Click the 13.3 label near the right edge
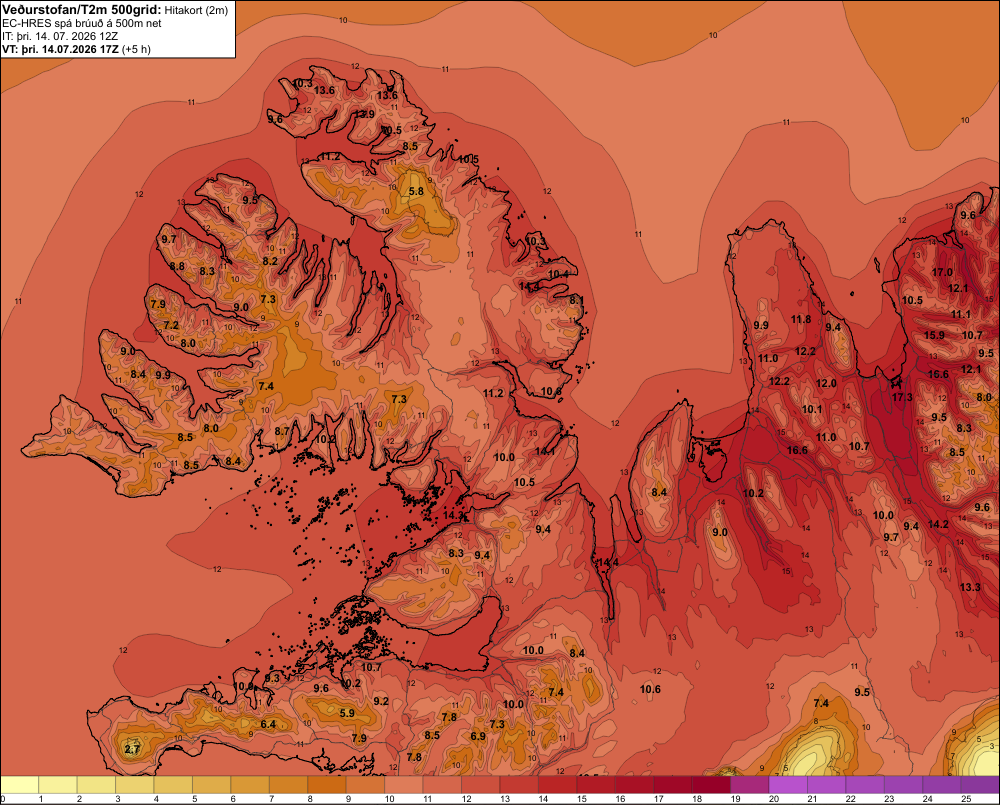The width and height of the screenshot is (1000, 805). coord(970,587)
